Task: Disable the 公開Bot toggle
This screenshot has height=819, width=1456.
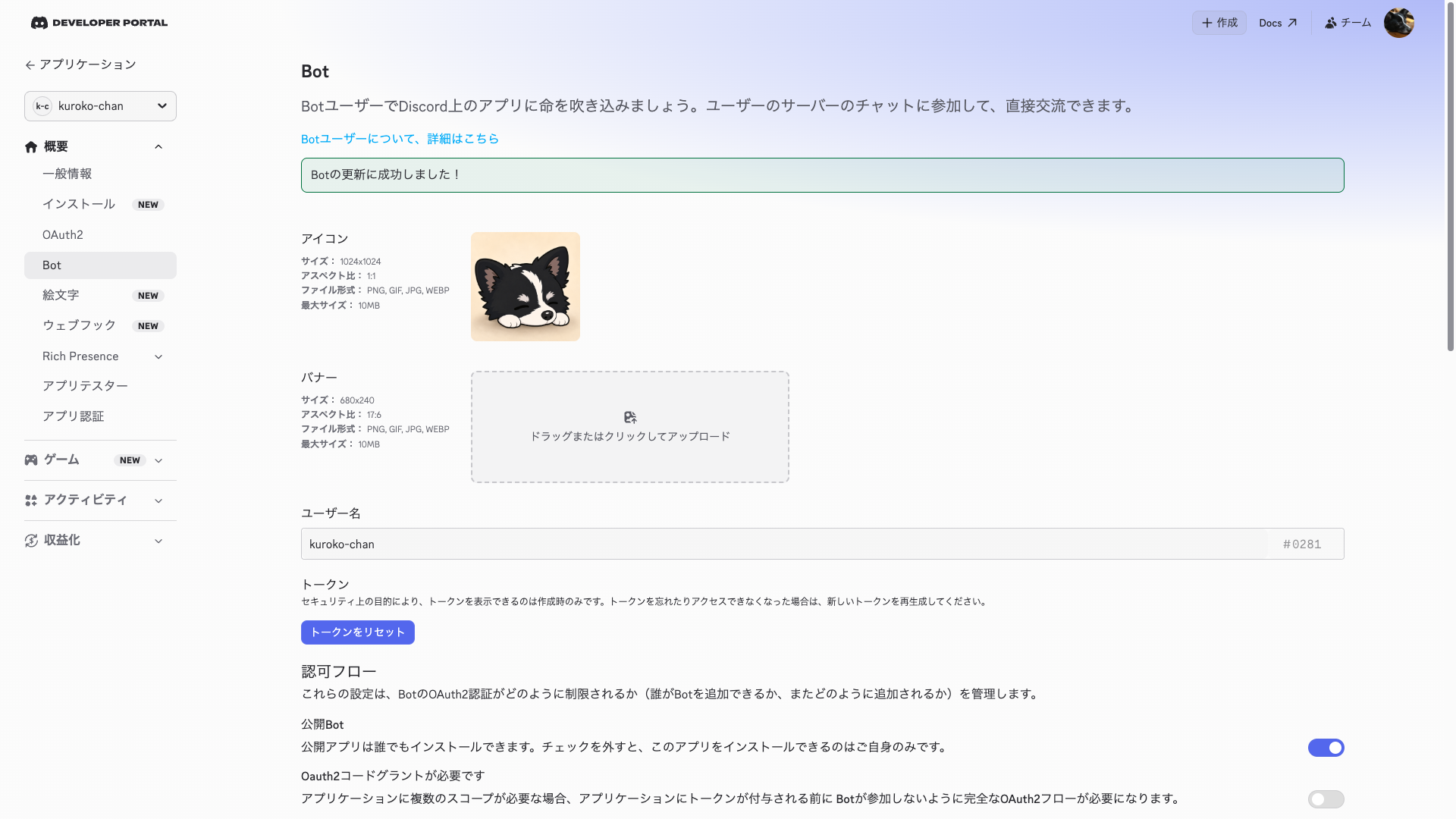Action: (x=1326, y=748)
